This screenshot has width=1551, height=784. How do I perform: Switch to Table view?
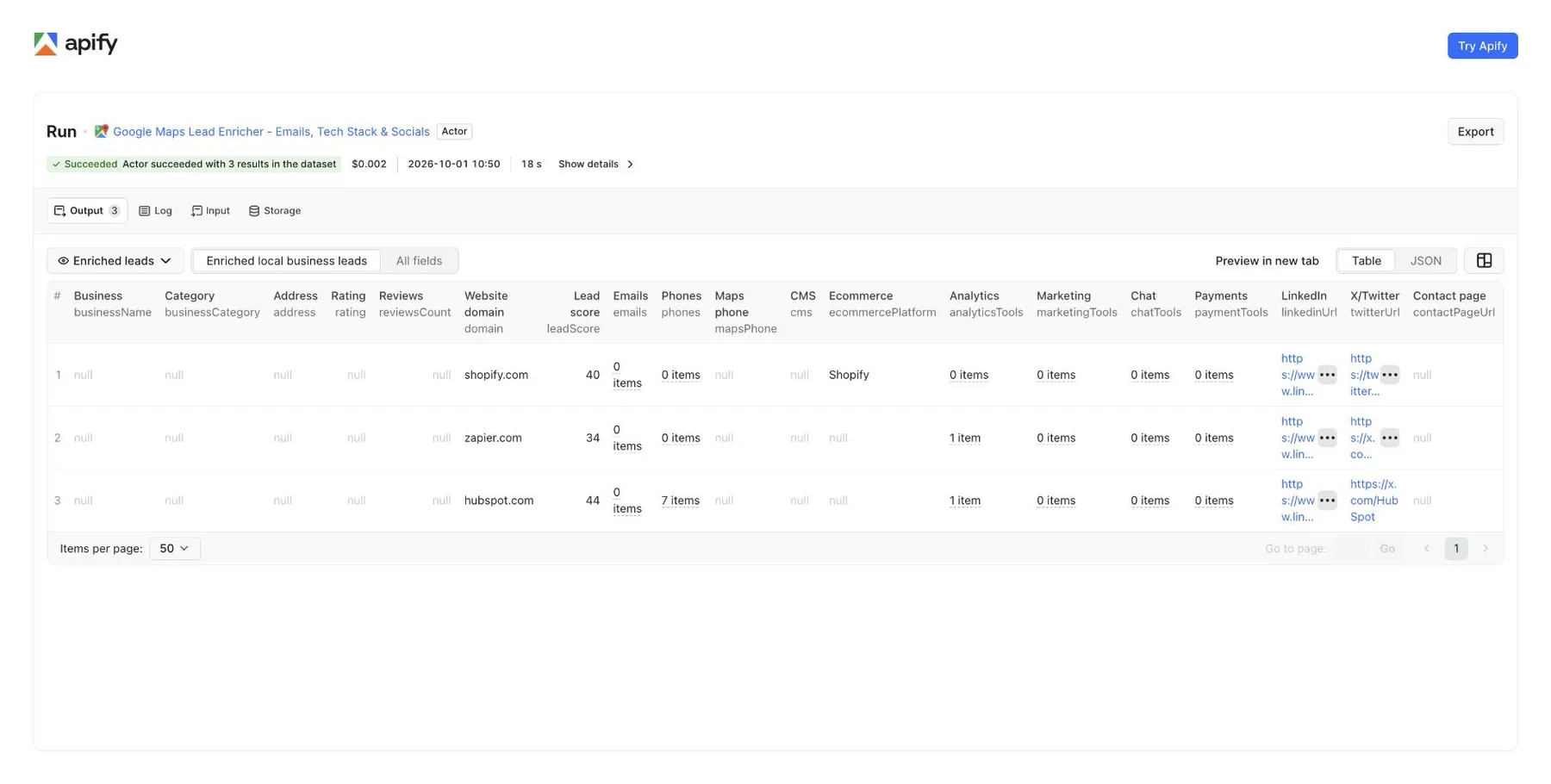[1366, 260]
